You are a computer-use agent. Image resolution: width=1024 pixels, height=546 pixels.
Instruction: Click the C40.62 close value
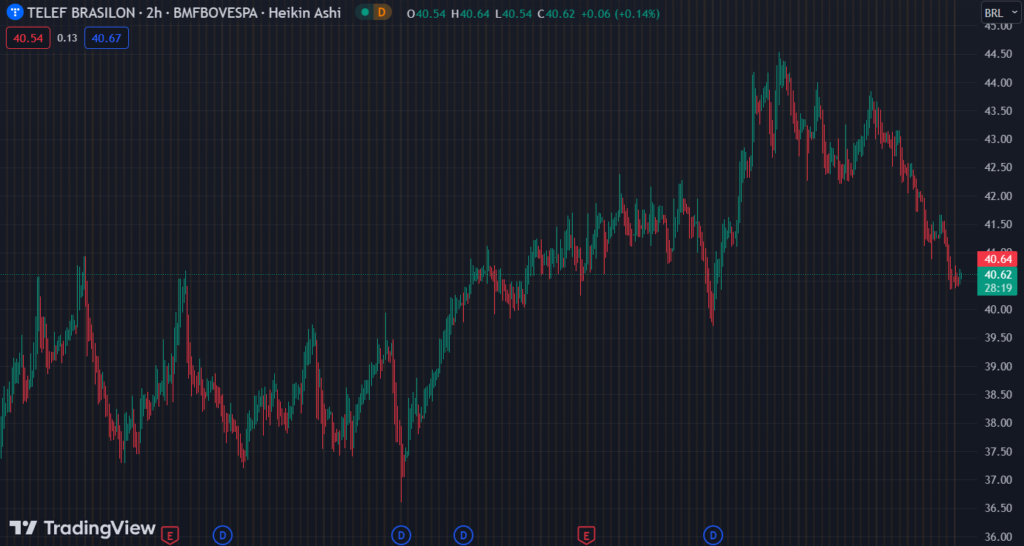[556, 14]
